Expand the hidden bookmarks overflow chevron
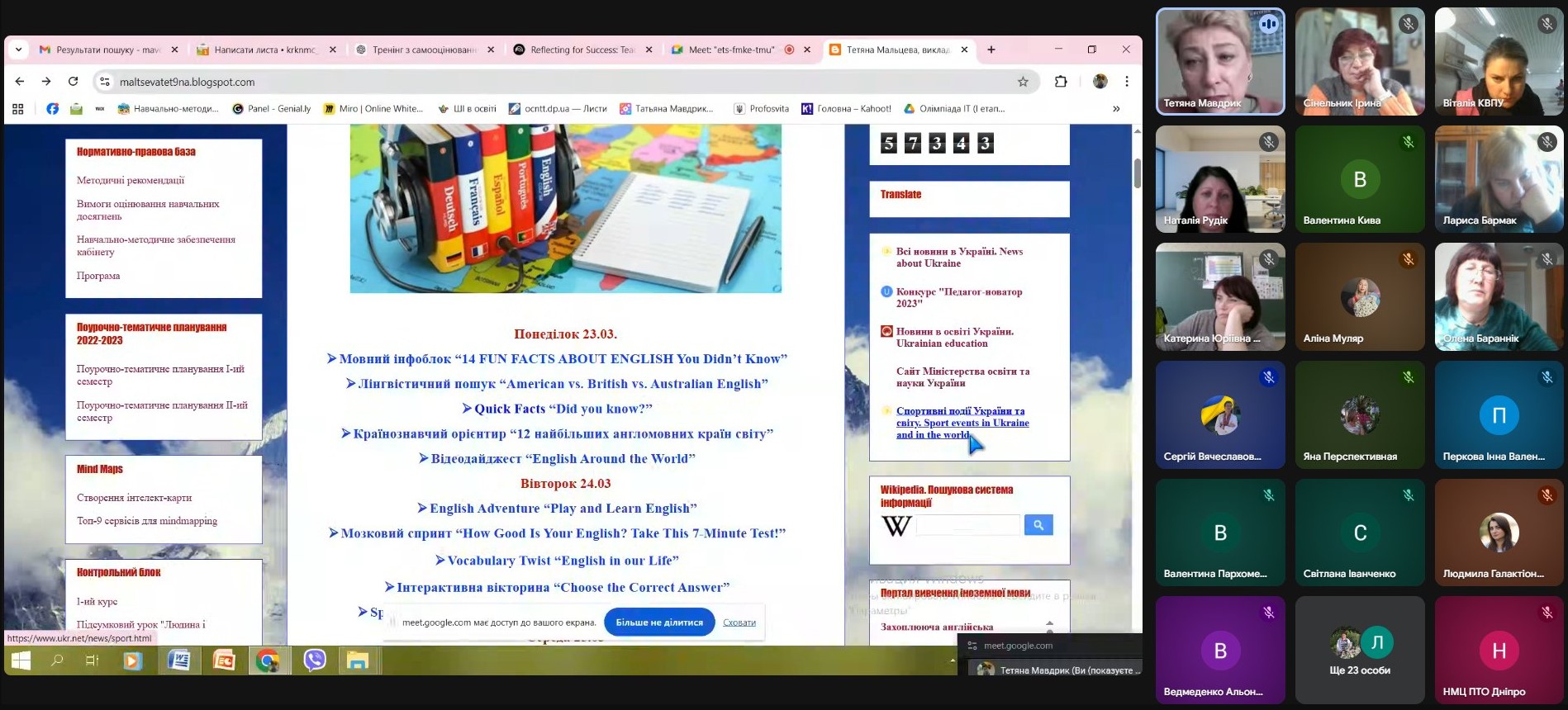1568x710 pixels. point(1116,108)
